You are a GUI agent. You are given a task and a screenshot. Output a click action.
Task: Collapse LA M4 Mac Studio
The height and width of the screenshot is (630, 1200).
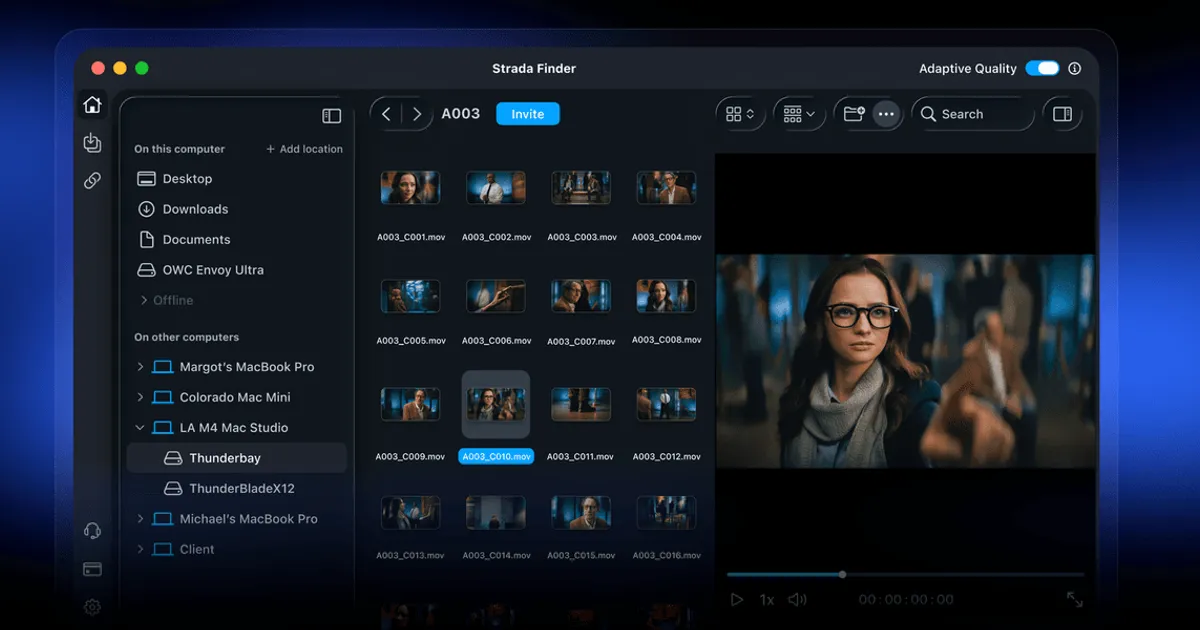[140, 428]
